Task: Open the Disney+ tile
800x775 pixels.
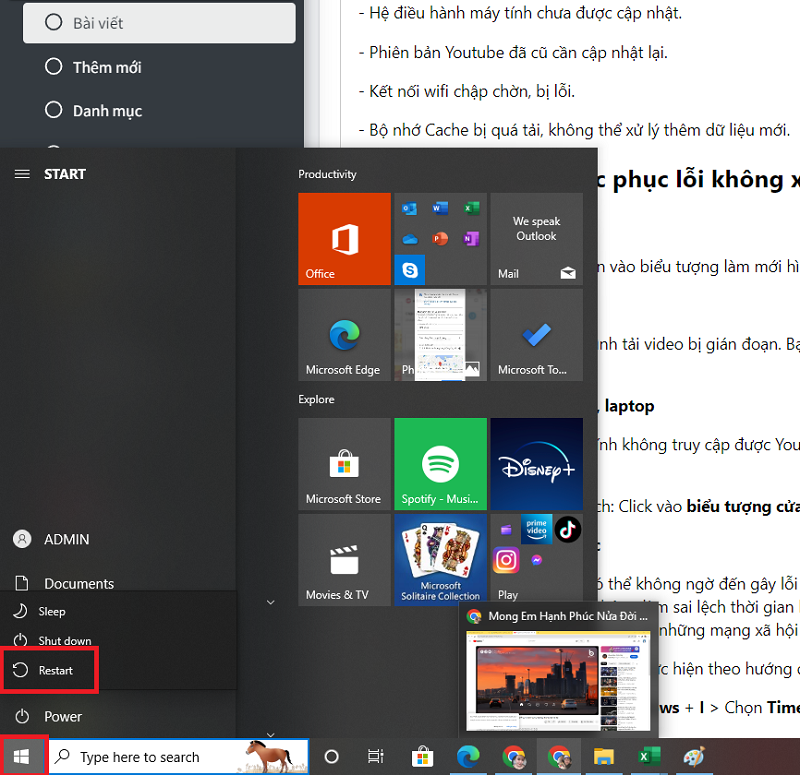Action: (x=537, y=464)
